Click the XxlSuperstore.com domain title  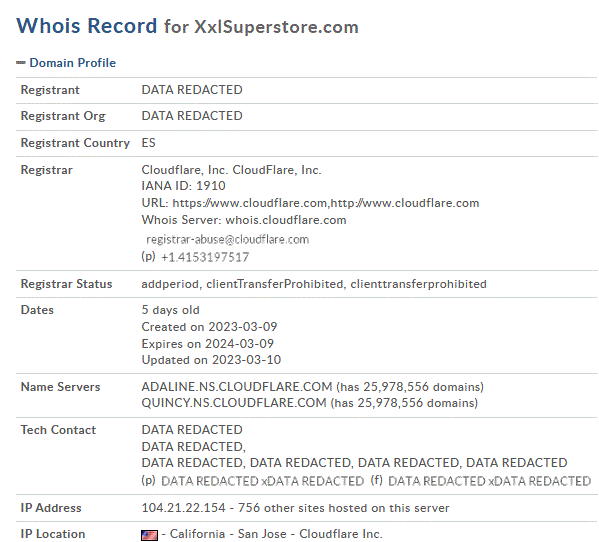pyautogui.click(x=276, y=27)
